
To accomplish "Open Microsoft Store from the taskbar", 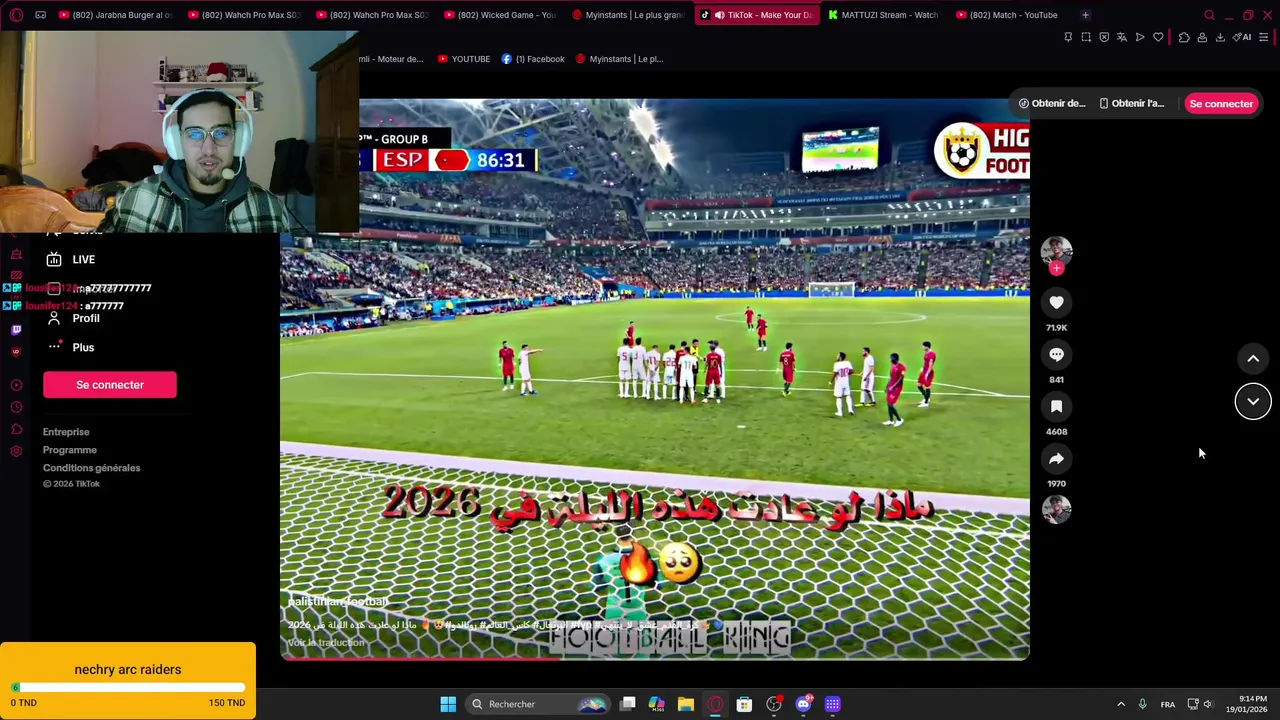I will tap(744, 704).
